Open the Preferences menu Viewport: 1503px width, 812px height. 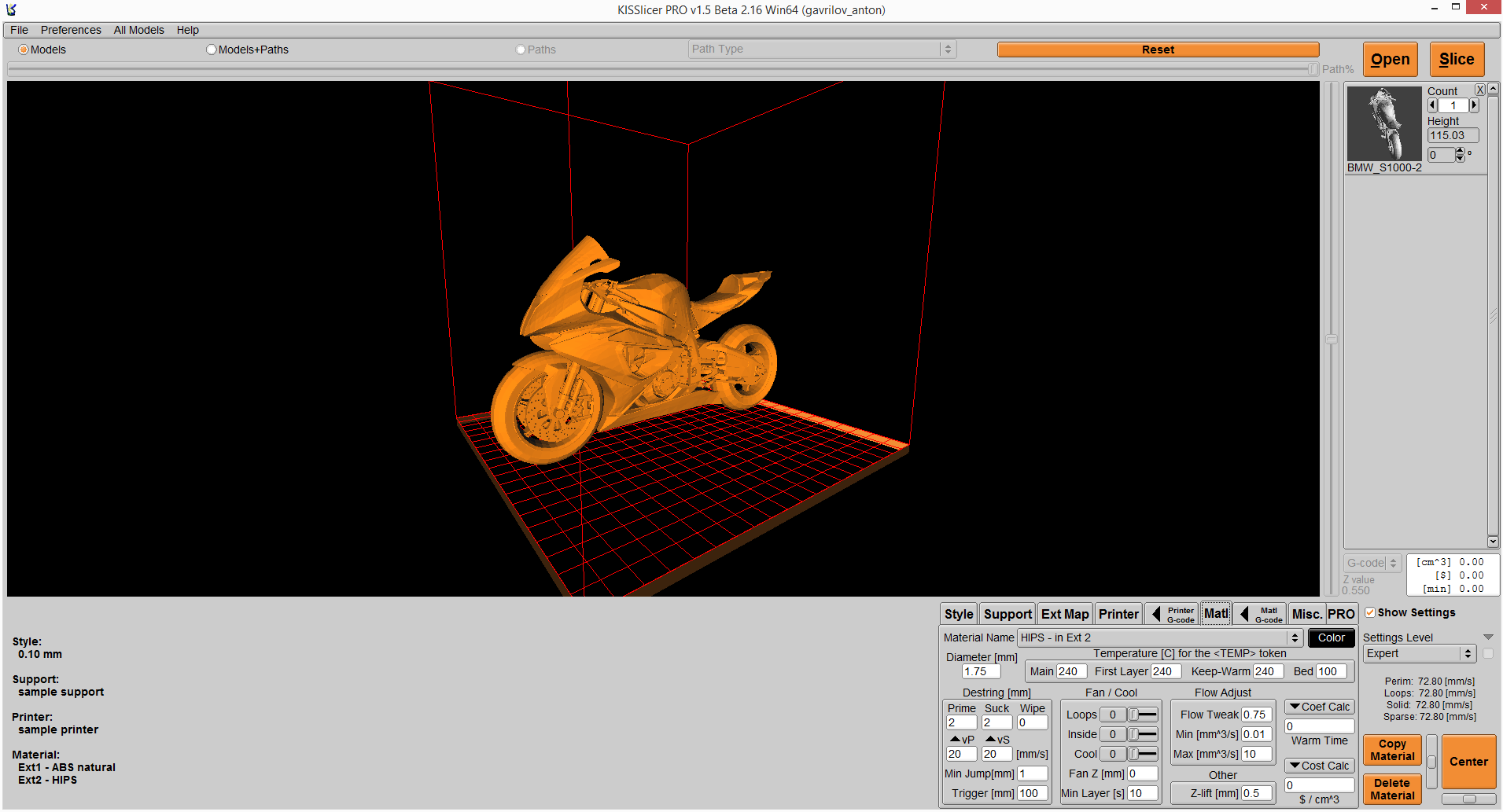coord(71,30)
